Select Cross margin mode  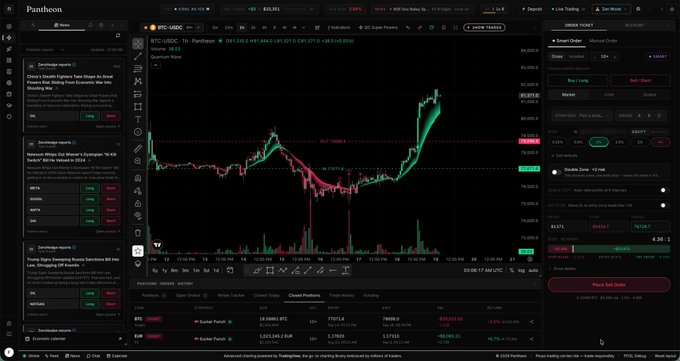pos(557,56)
